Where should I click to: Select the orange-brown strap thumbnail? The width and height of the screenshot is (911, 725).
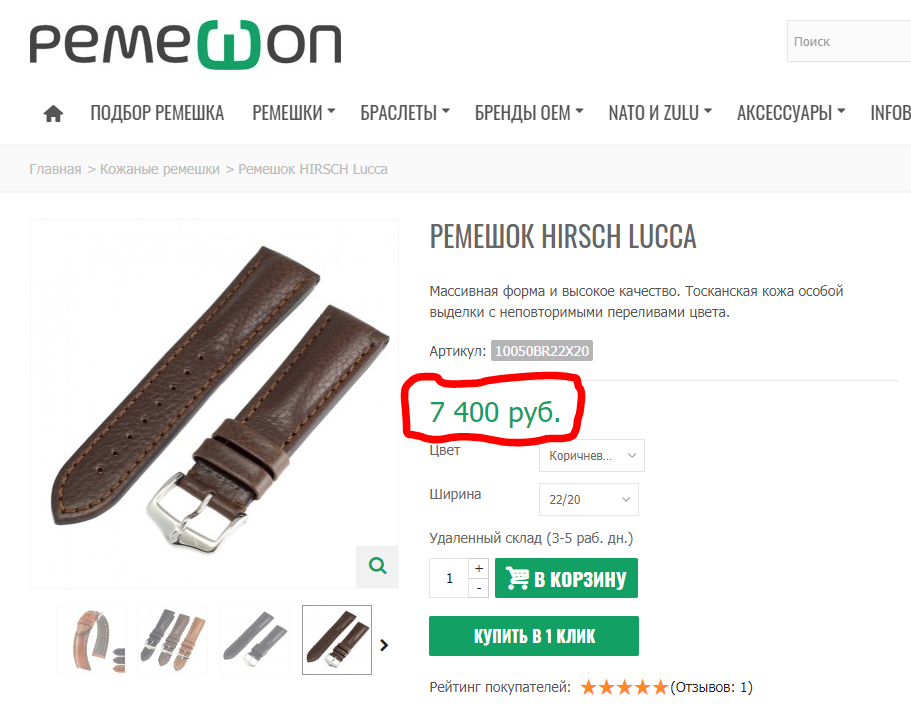(91, 640)
